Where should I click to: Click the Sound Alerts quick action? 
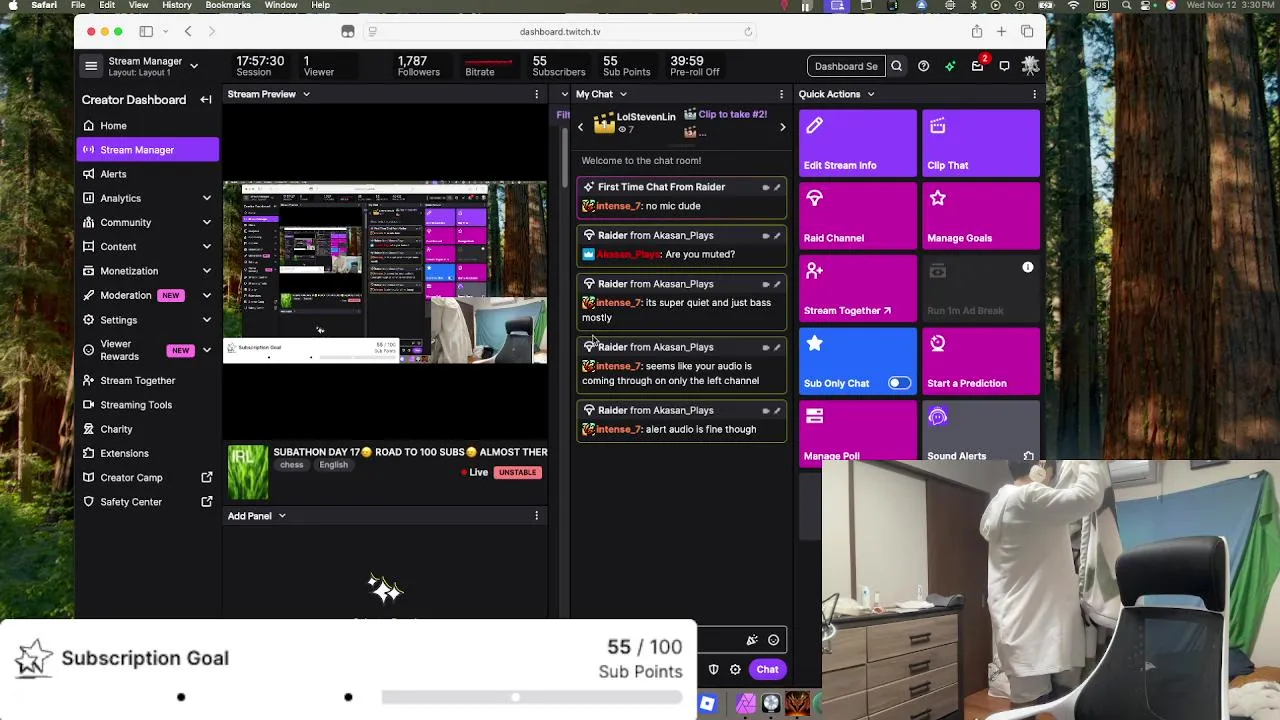click(981, 431)
